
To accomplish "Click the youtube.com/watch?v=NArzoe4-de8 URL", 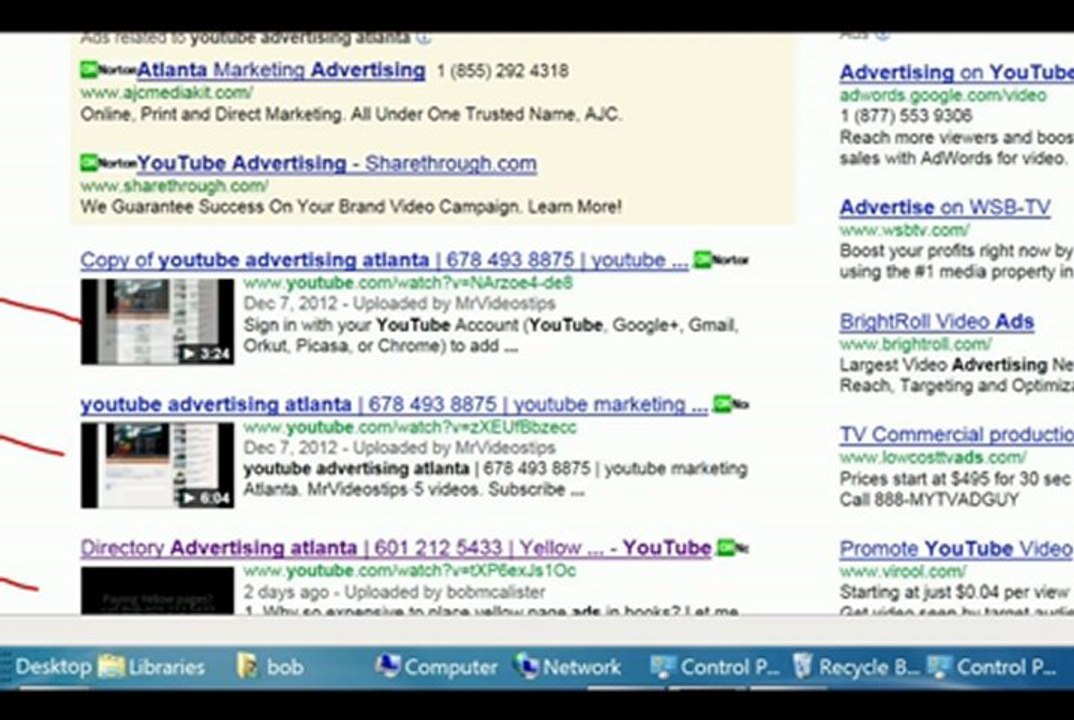I will [x=408, y=283].
